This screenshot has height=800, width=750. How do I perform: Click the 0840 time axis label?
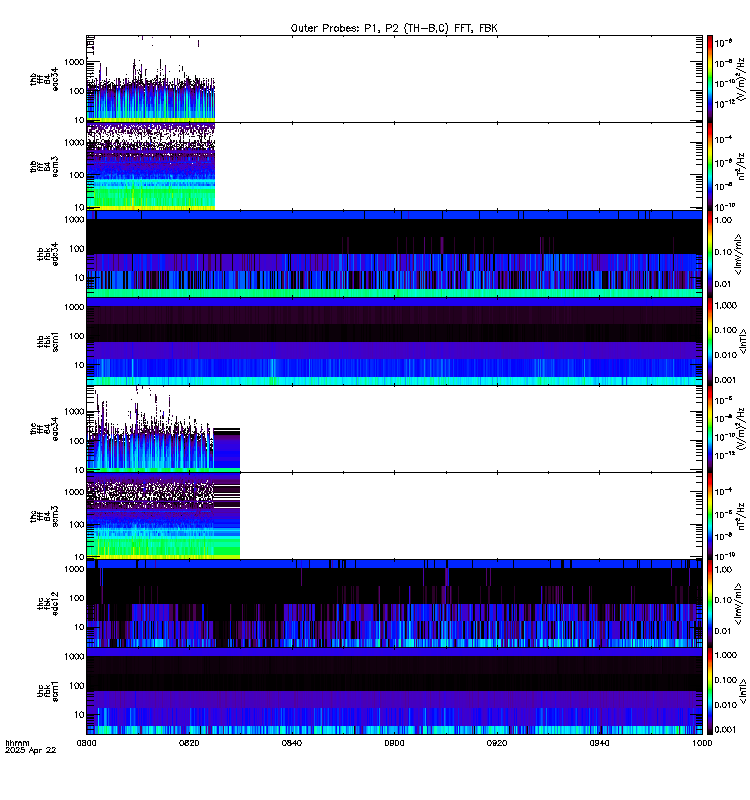coord(291,743)
